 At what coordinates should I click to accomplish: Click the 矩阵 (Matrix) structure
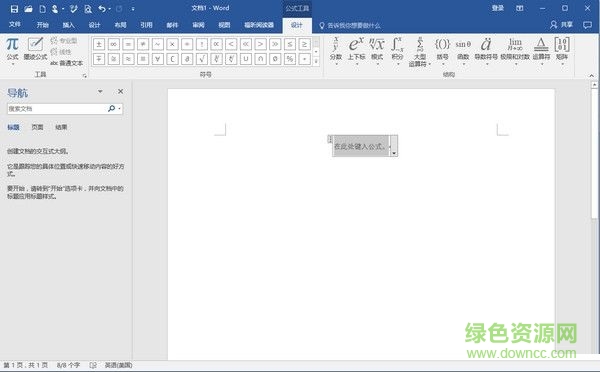(x=562, y=51)
